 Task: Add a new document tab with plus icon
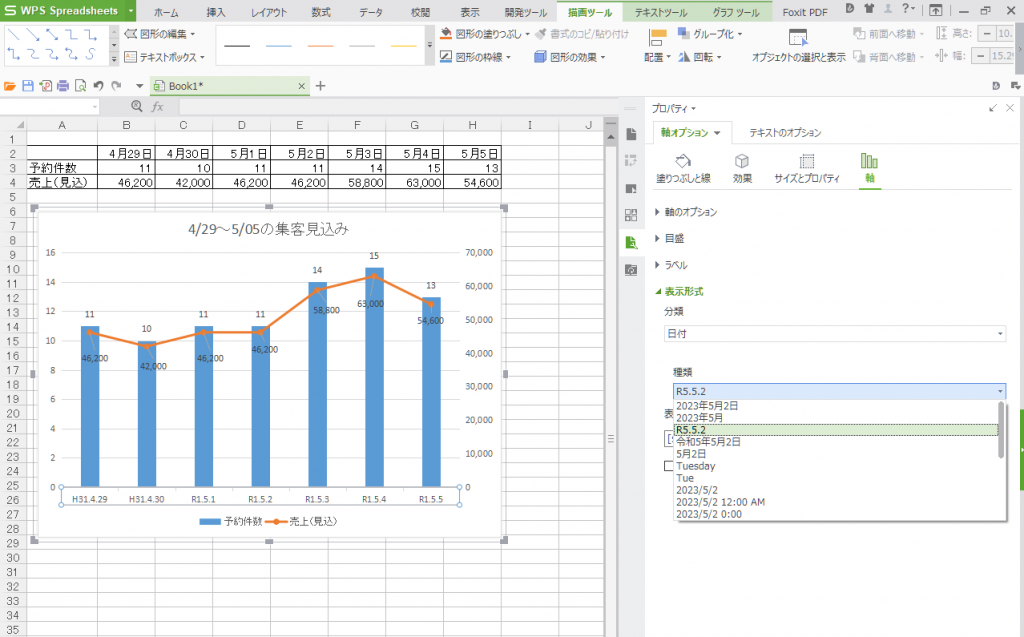click(x=320, y=86)
